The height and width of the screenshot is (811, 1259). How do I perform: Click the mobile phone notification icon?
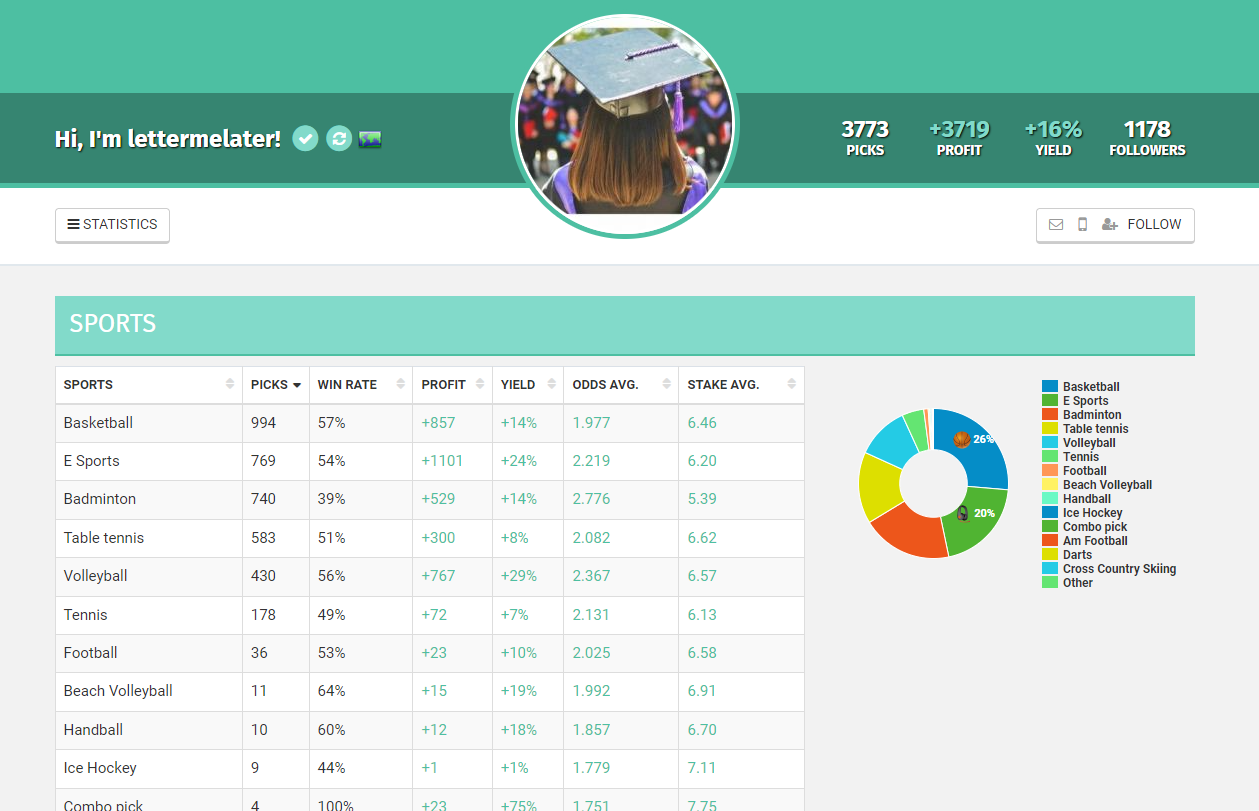click(1082, 225)
